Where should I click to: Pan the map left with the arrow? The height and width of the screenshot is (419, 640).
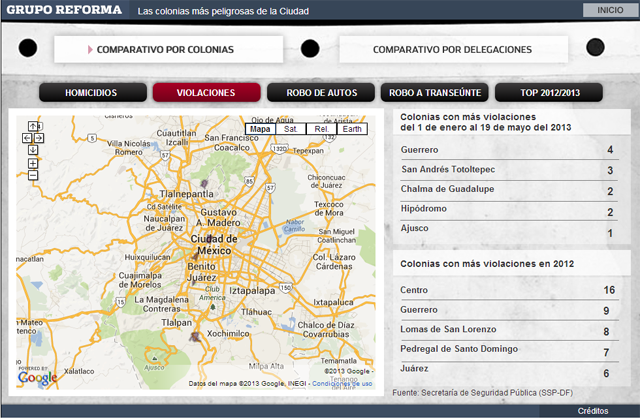(x=27, y=137)
